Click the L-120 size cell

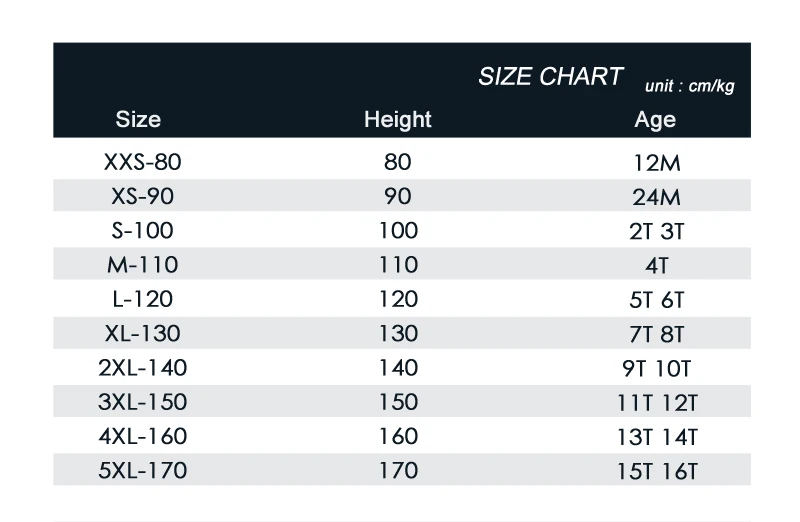(x=143, y=299)
